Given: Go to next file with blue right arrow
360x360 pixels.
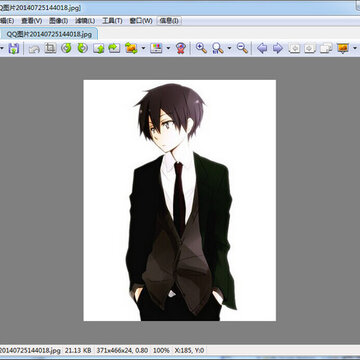Looking at the screenshot, I should click(x=278, y=49).
